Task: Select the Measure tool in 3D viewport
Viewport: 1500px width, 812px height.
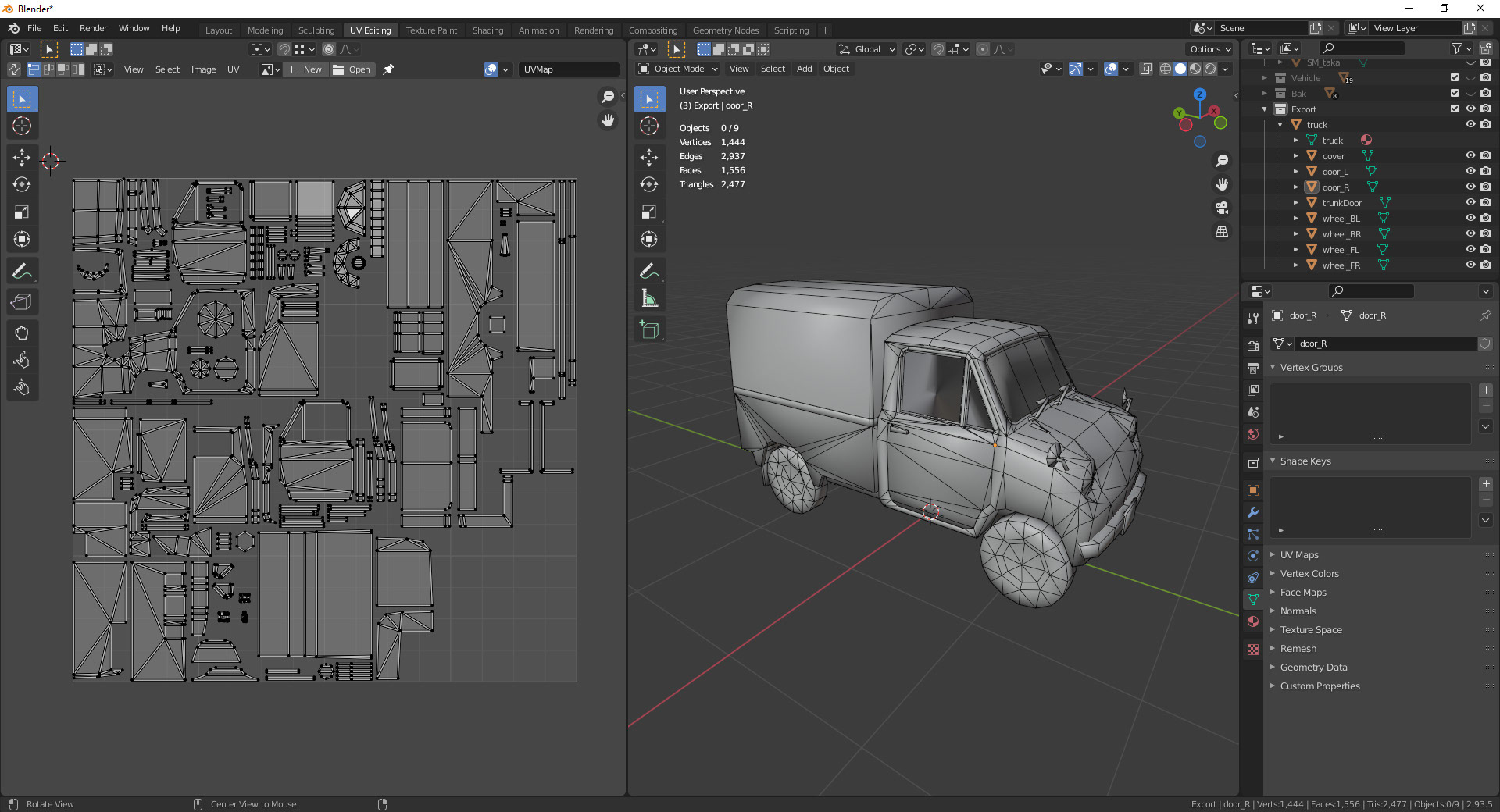Action: (649, 297)
